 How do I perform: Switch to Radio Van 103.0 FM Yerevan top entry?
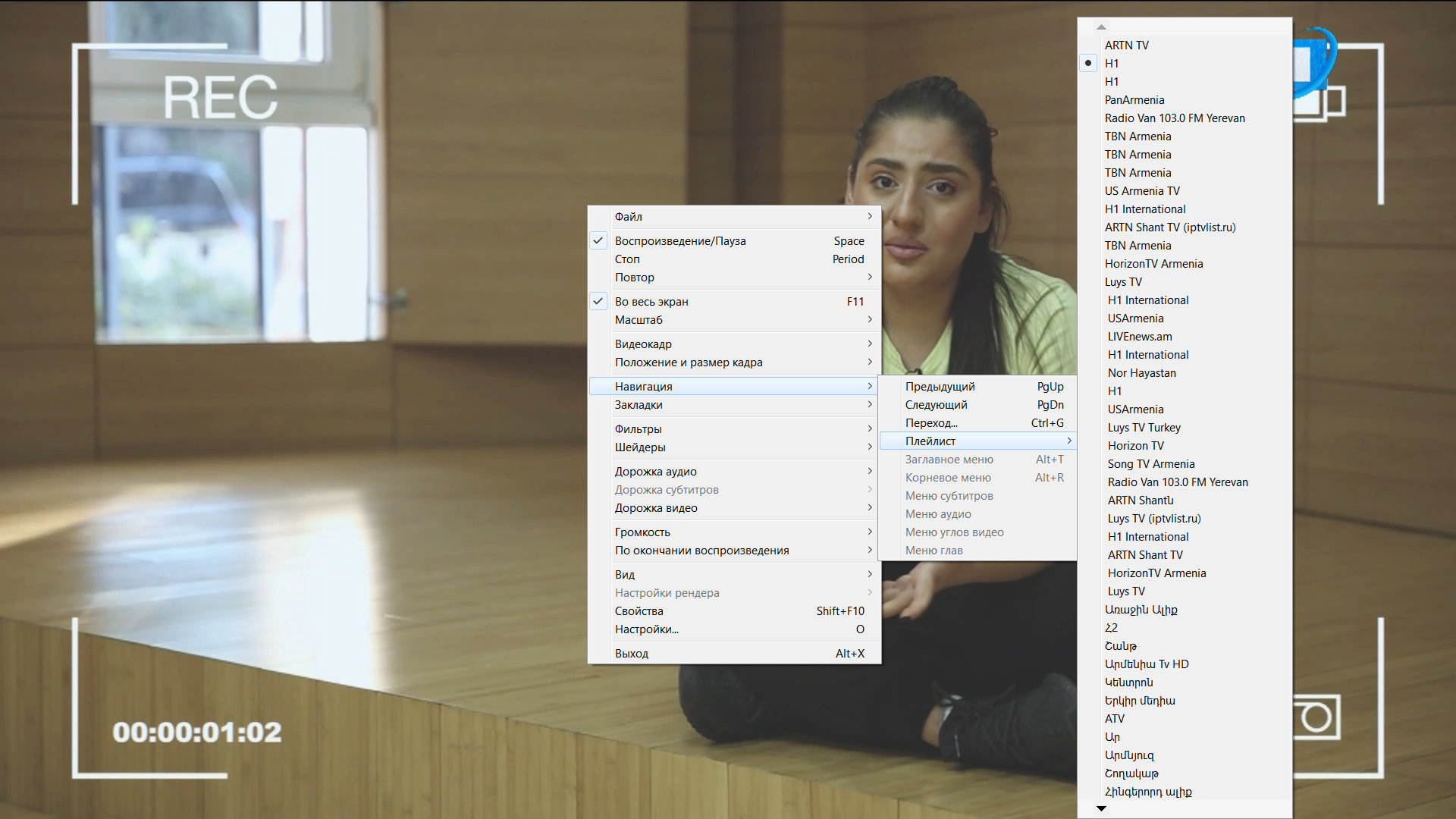[x=1174, y=118]
